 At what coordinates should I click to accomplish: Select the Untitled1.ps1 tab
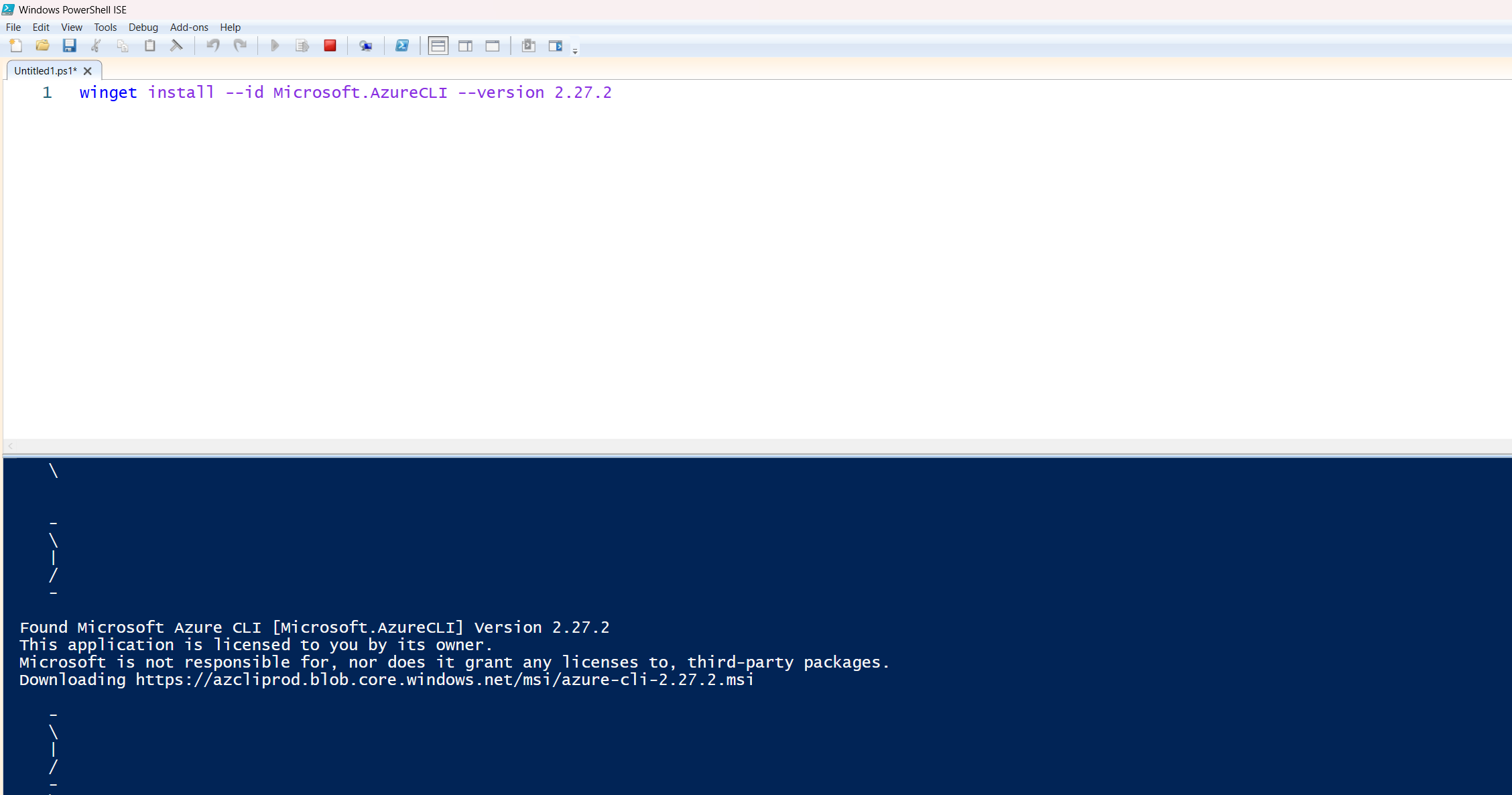[x=45, y=71]
